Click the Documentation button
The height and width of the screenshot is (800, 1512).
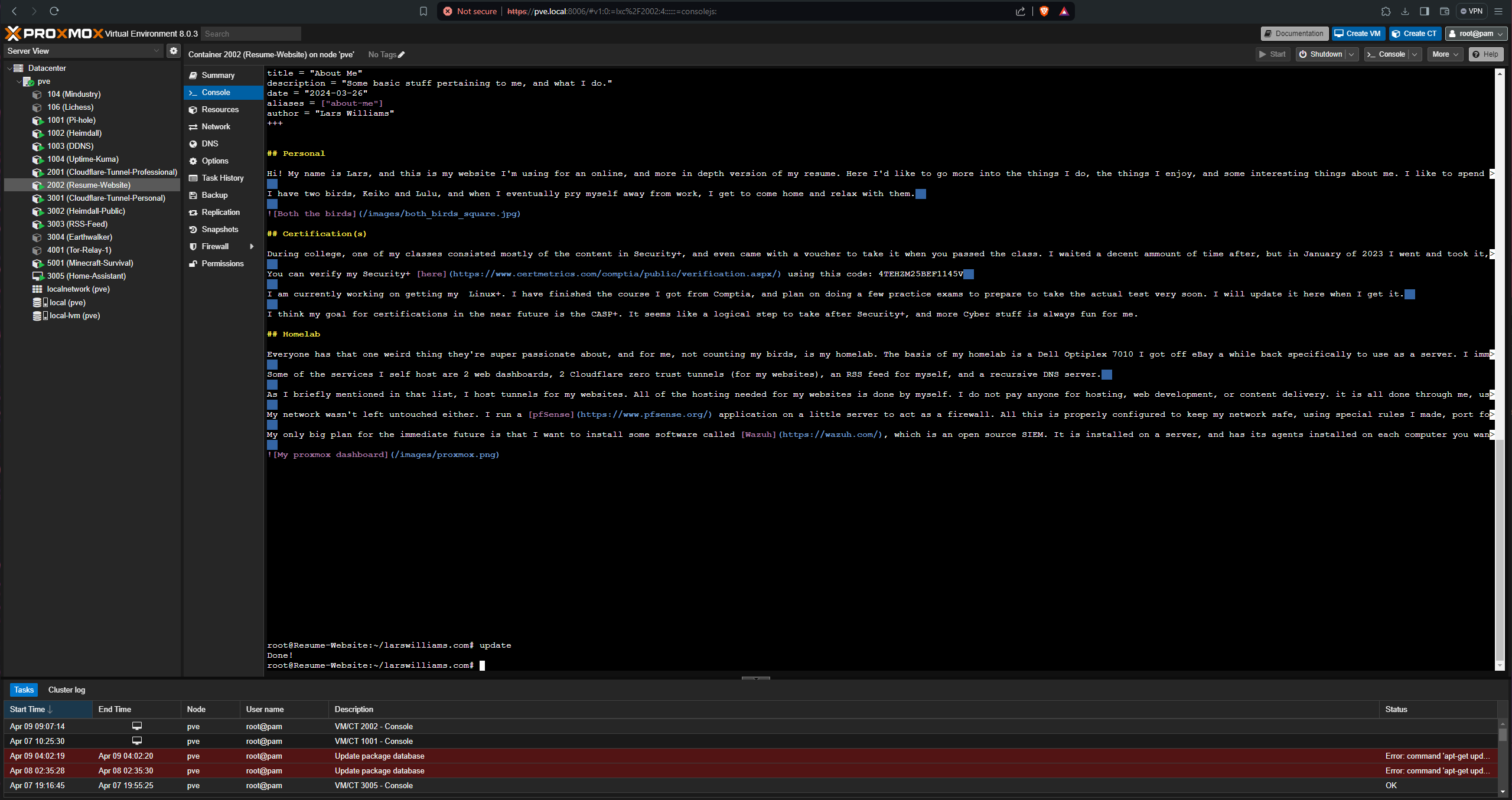1294,34
